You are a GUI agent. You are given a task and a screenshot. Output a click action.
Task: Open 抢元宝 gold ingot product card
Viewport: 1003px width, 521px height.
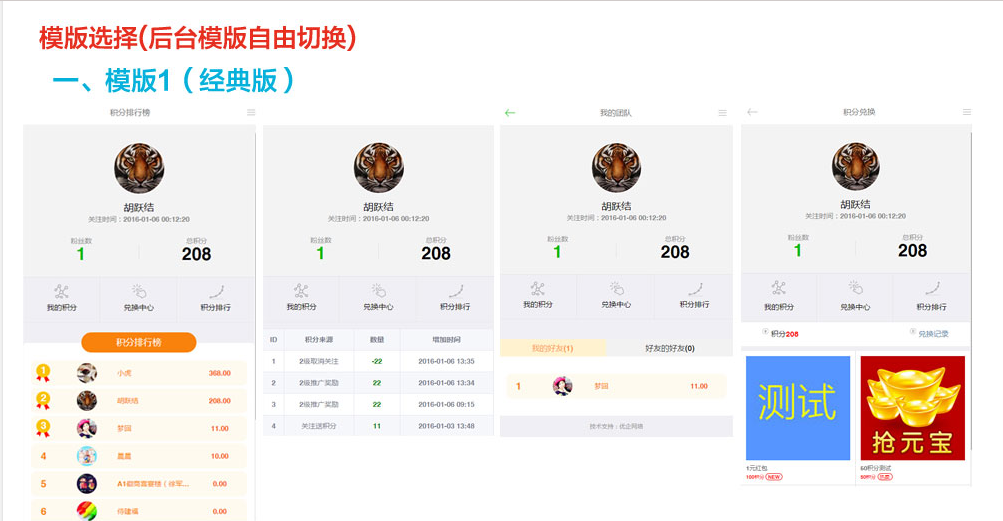[912, 408]
